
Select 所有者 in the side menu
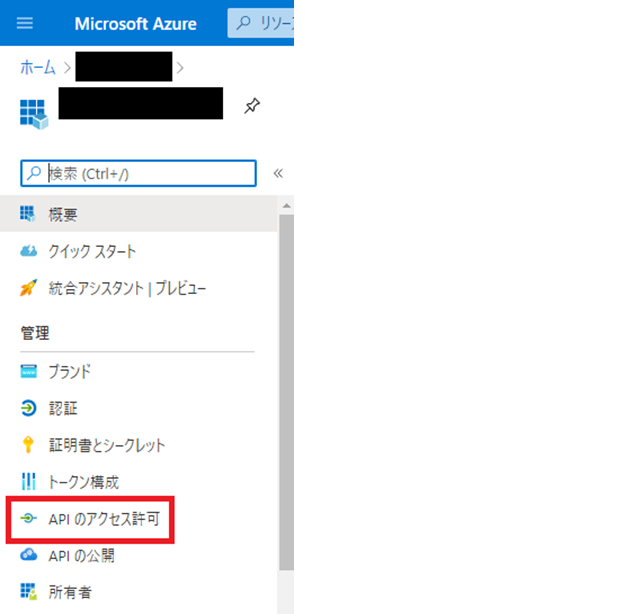point(70,592)
